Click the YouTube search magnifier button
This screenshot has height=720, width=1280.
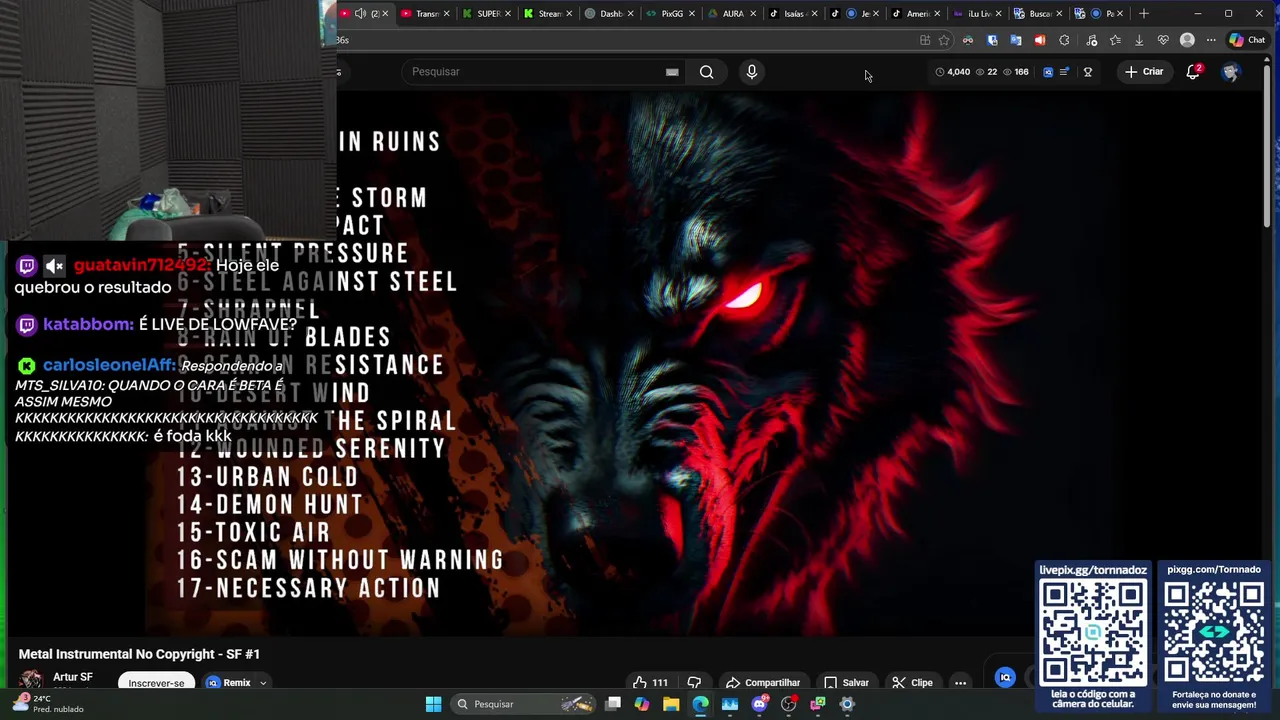click(706, 72)
